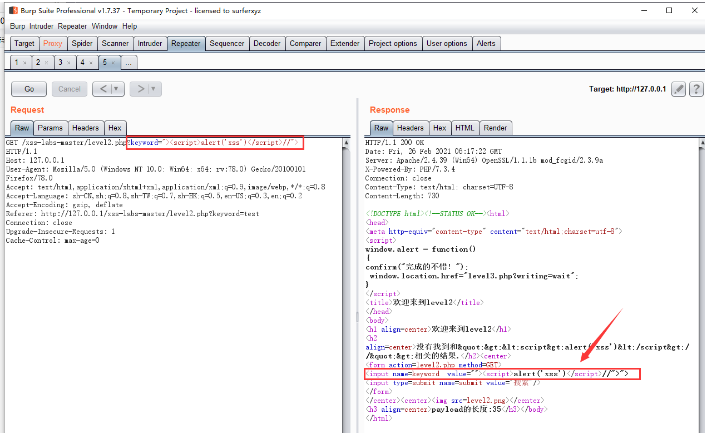Select the Repeater tool tab
The height and width of the screenshot is (433, 705).
click(x=186, y=43)
